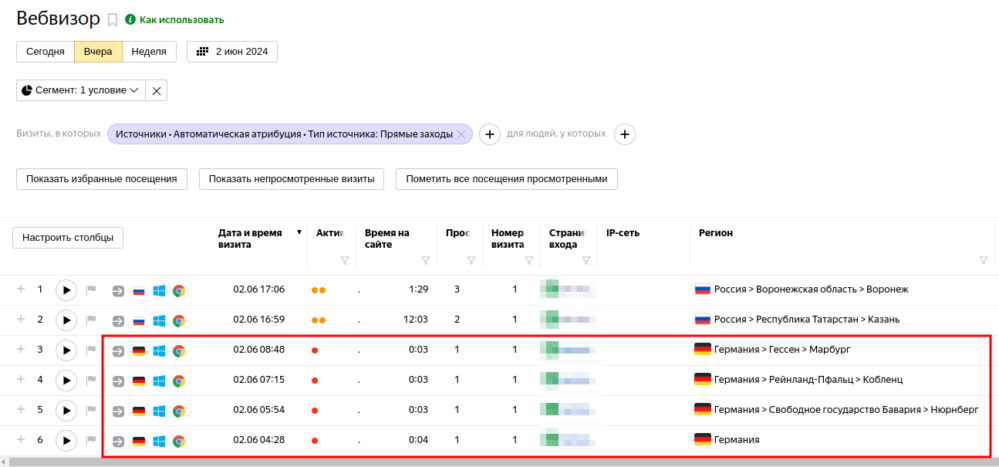999x467 pixels.
Task: Expand visit row 5 details
Action: 21,409
